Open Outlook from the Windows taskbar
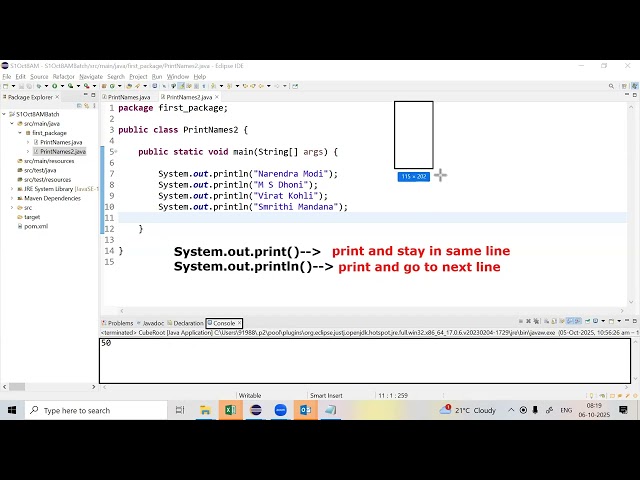 [x=305, y=410]
